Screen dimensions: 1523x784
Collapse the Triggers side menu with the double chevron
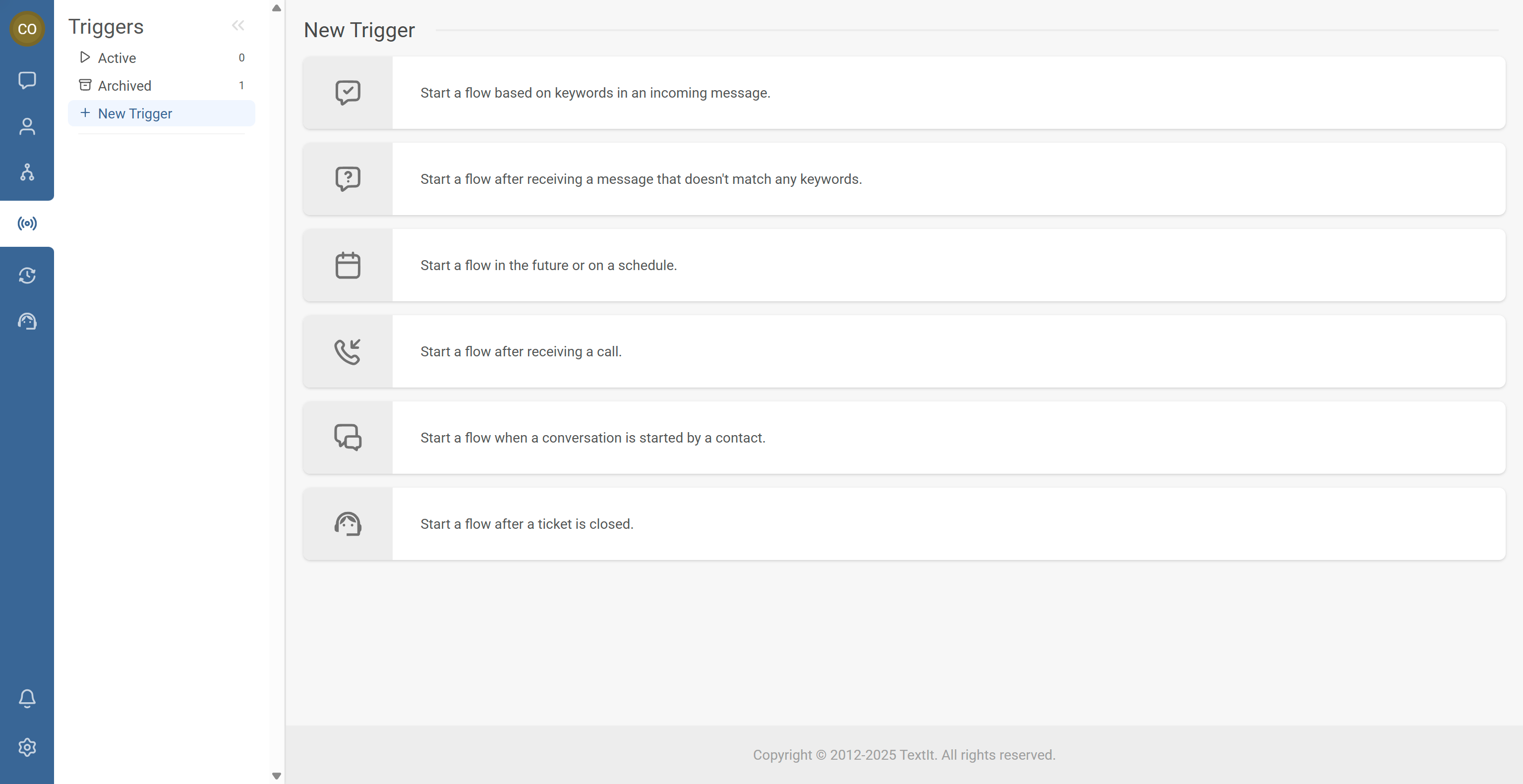pos(237,25)
